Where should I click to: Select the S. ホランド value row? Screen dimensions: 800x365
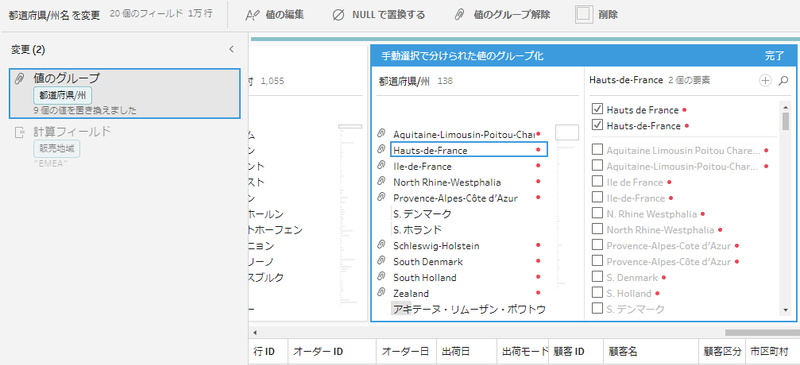coord(468,229)
